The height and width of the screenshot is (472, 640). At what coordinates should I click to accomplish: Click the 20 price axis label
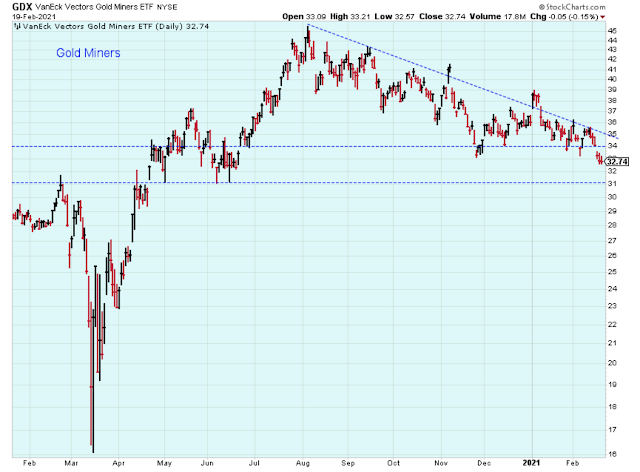point(612,363)
